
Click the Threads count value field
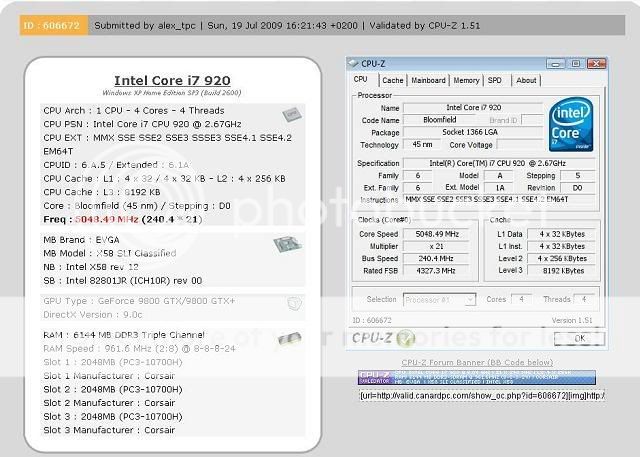pos(584,299)
